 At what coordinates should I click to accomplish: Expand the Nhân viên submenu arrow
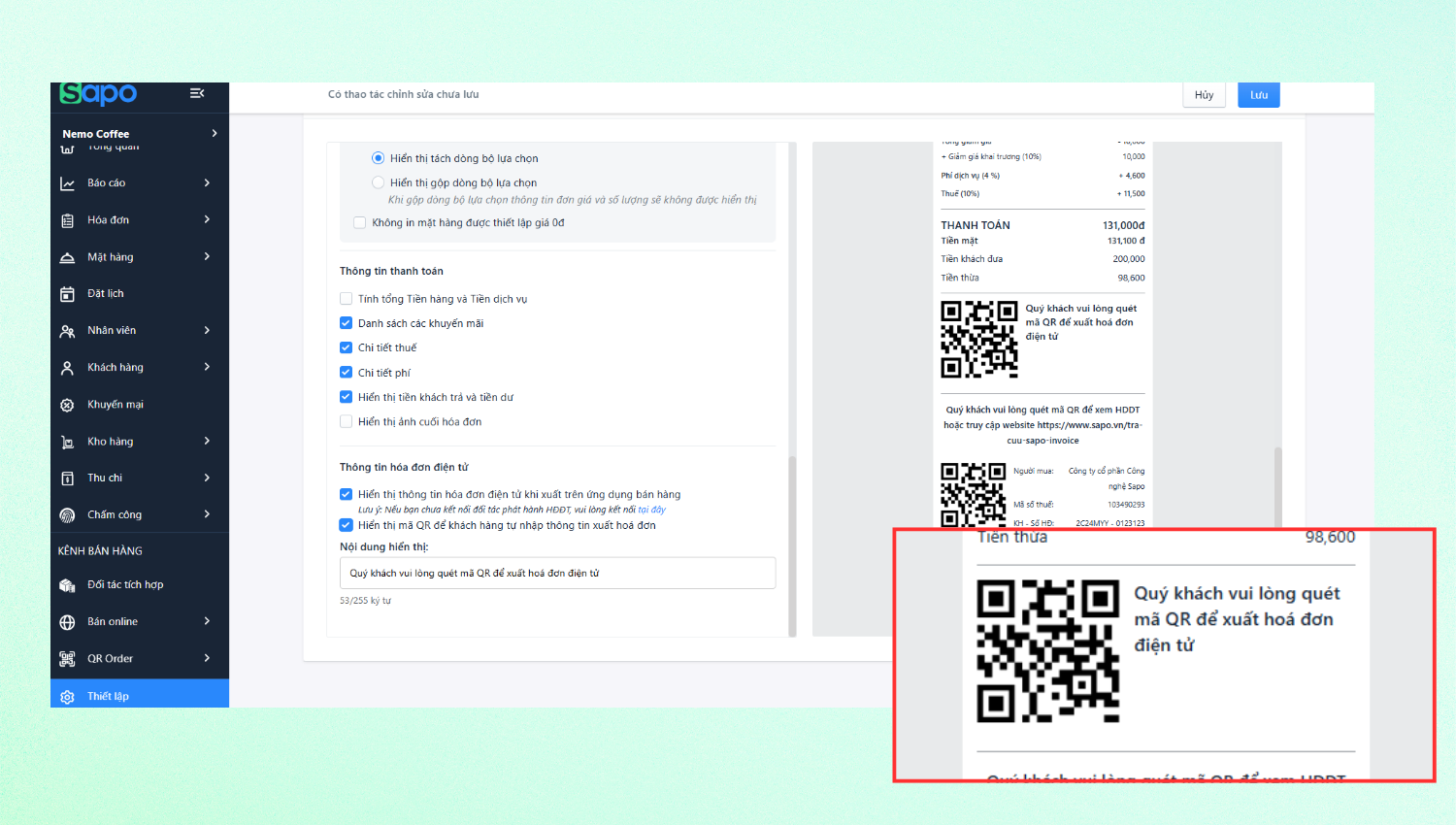pos(207,330)
